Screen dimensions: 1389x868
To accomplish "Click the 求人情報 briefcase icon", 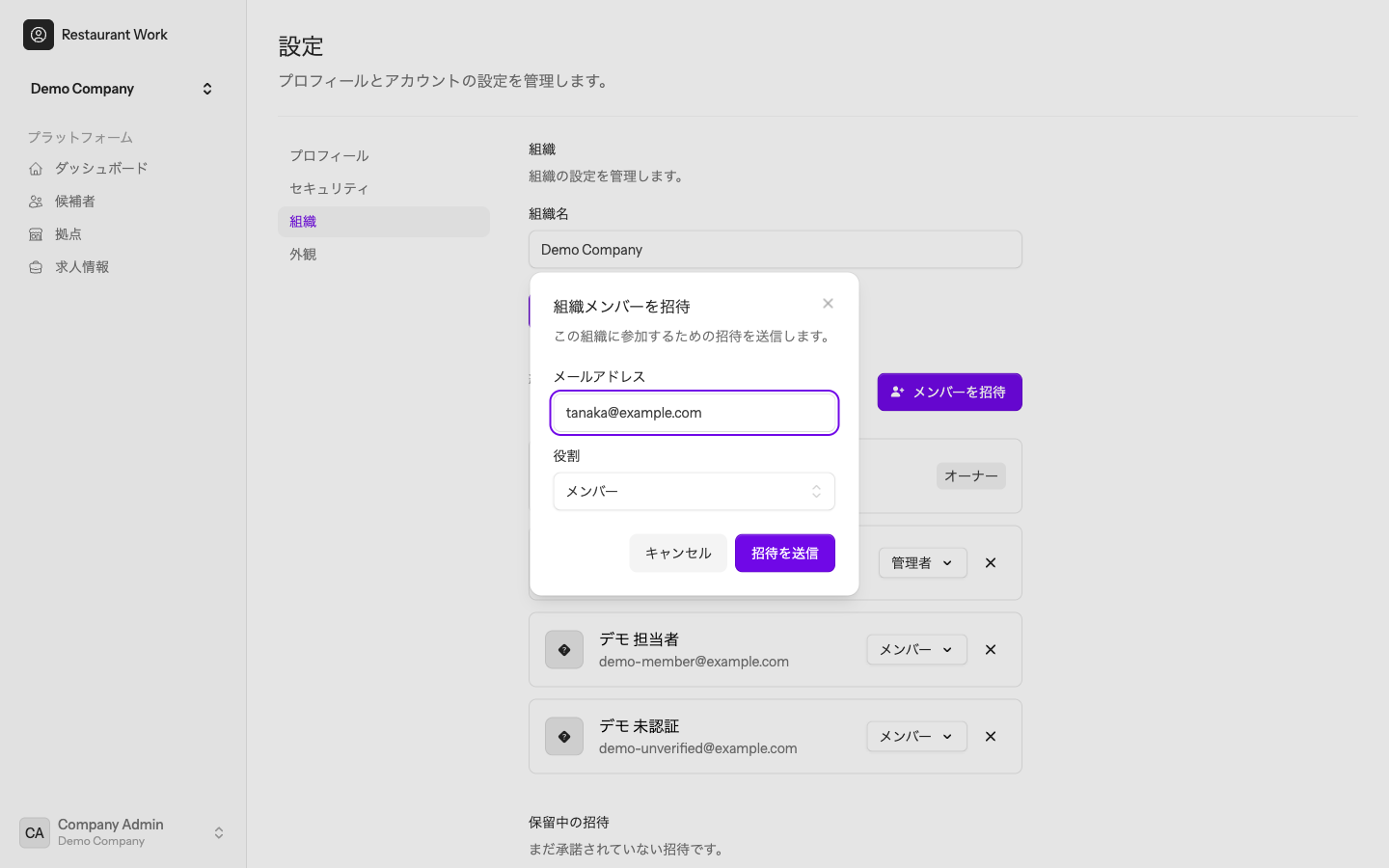I will click(36, 267).
